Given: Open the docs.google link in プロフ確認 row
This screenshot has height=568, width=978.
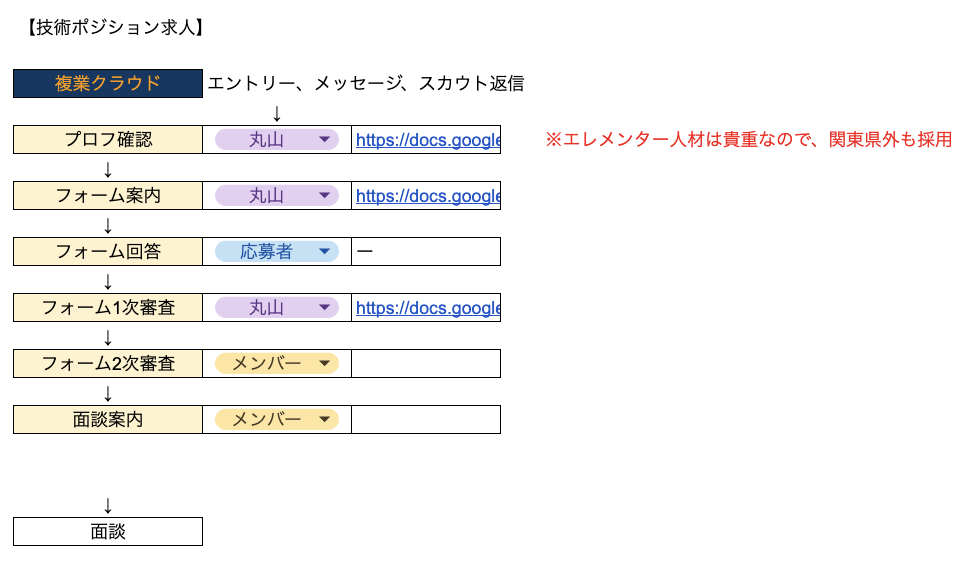Looking at the screenshot, I should tap(427, 140).
